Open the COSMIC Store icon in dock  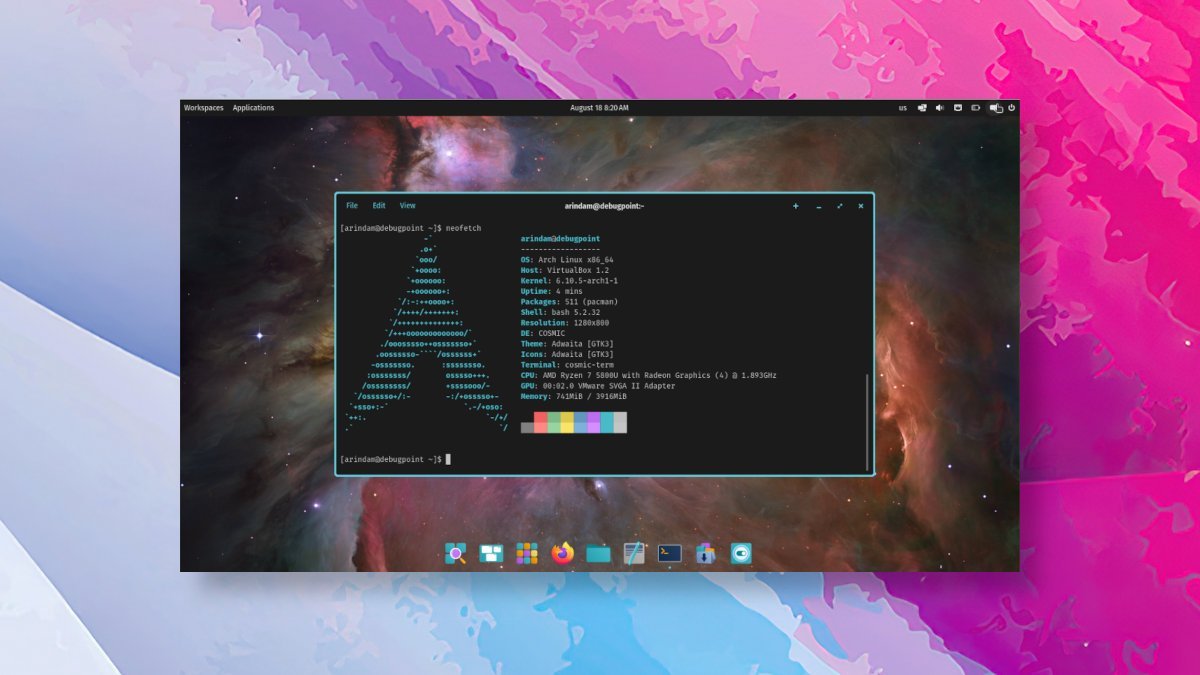click(x=705, y=553)
